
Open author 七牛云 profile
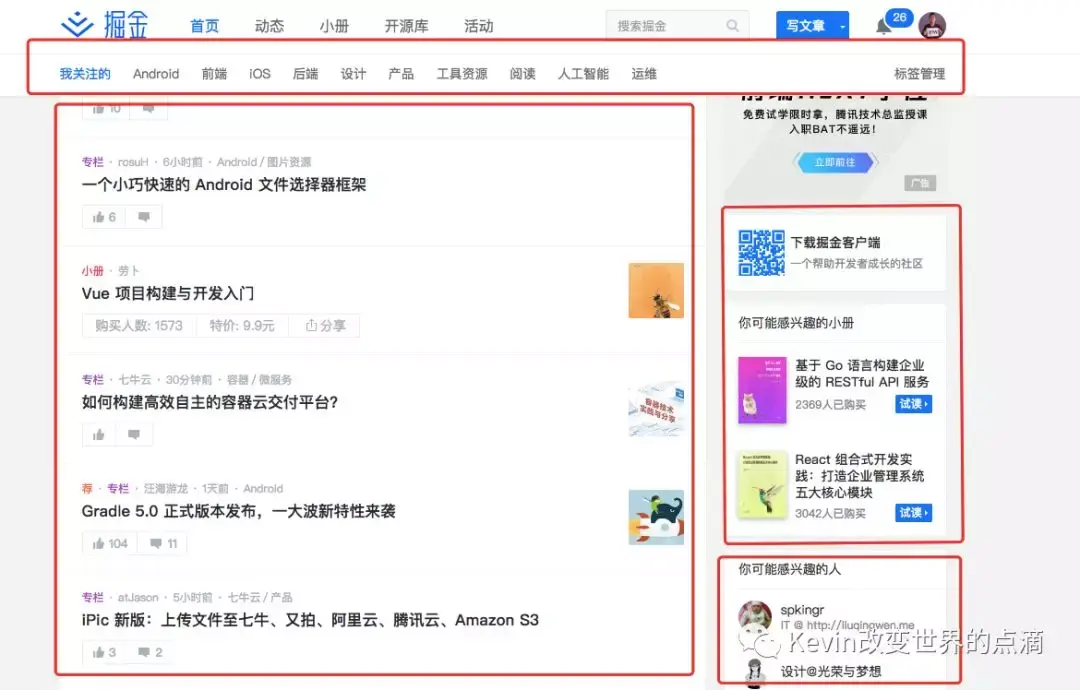point(134,379)
